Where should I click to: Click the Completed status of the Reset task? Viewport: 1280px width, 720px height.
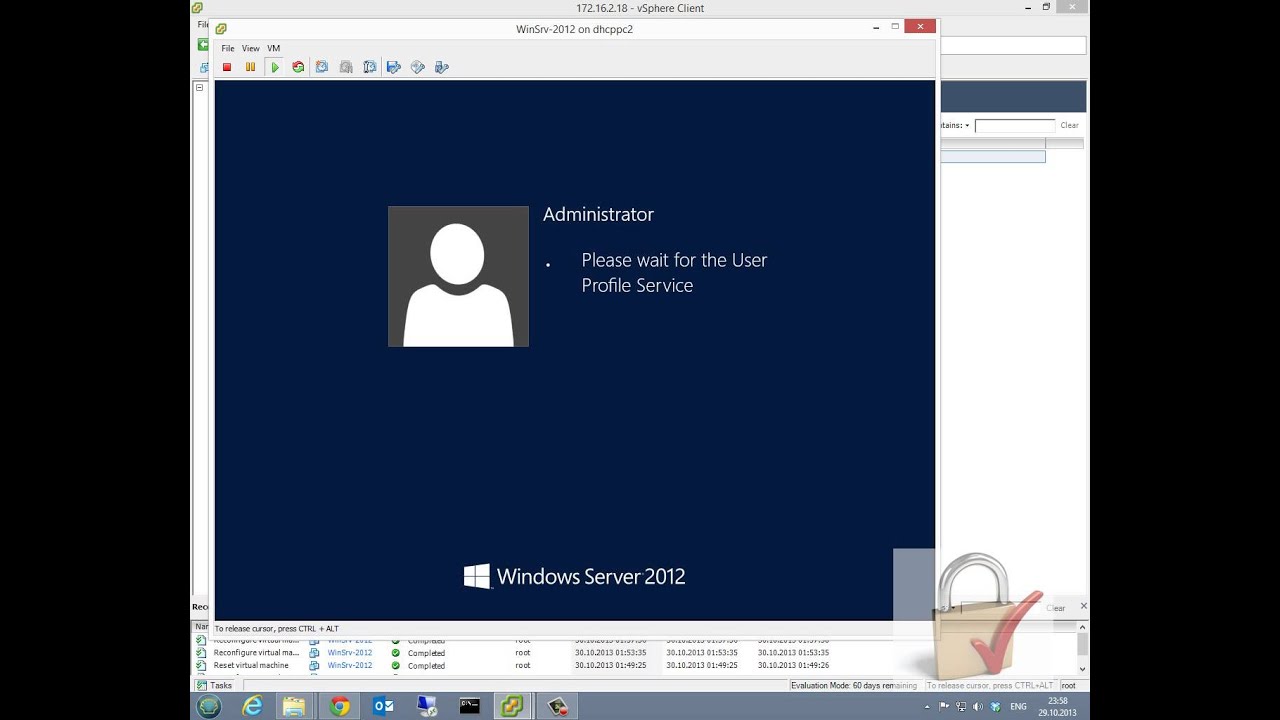click(426, 665)
